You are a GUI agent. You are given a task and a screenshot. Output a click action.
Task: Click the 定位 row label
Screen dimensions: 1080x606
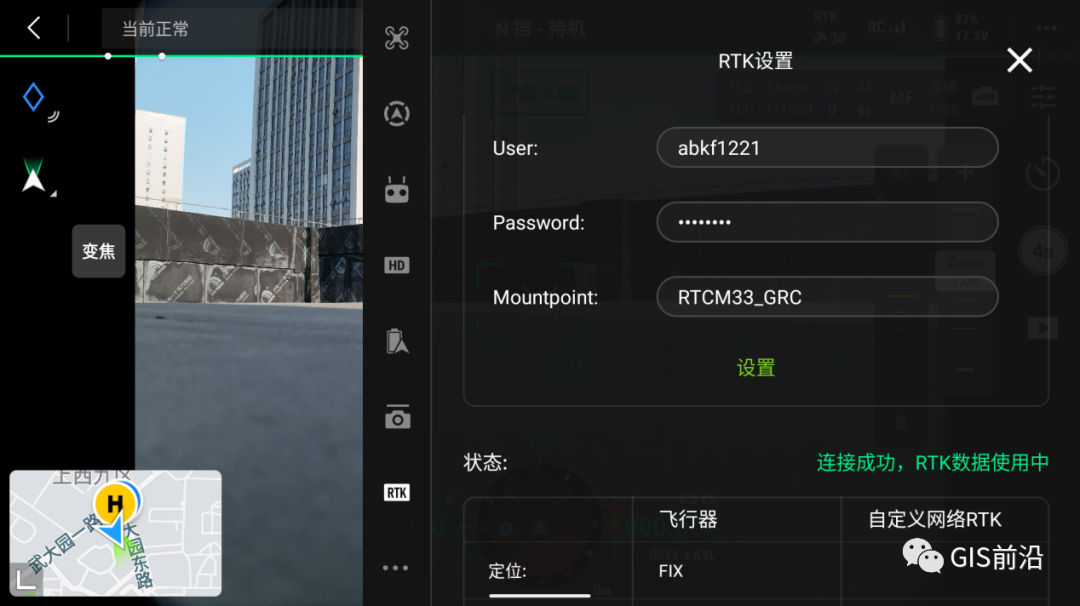(x=507, y=571)
